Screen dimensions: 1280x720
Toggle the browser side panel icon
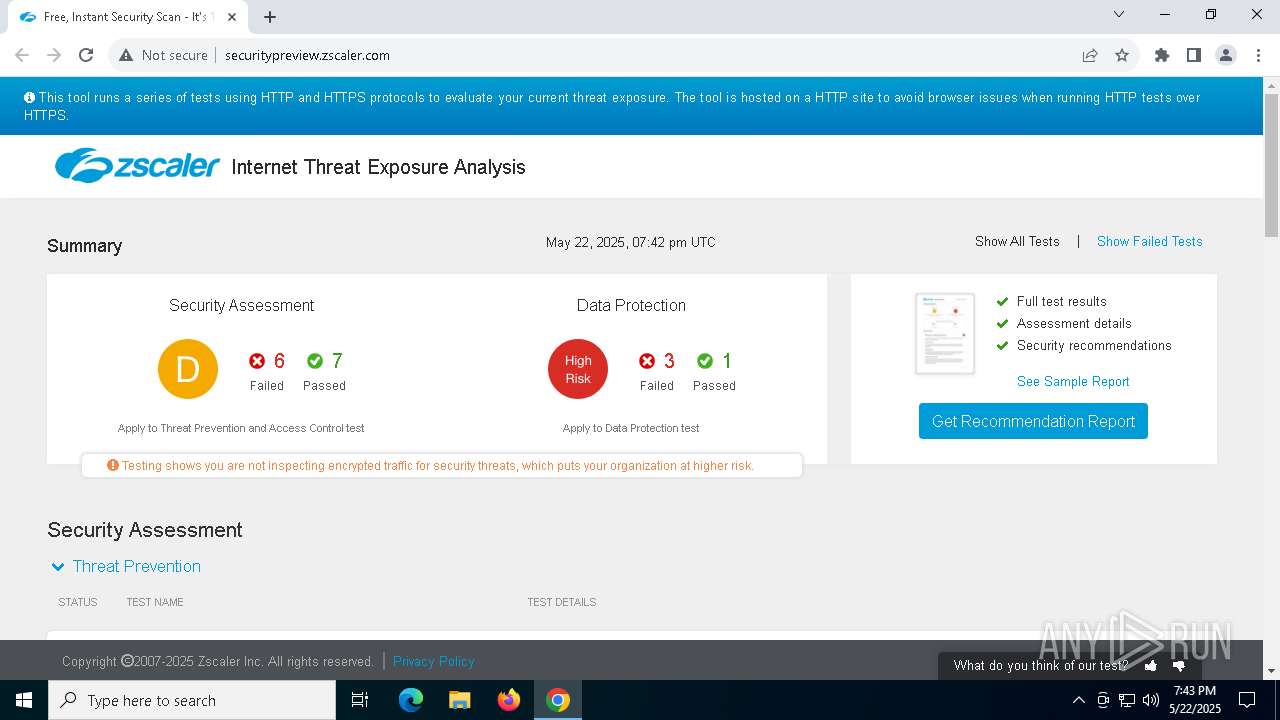(x=1194, y=55)
